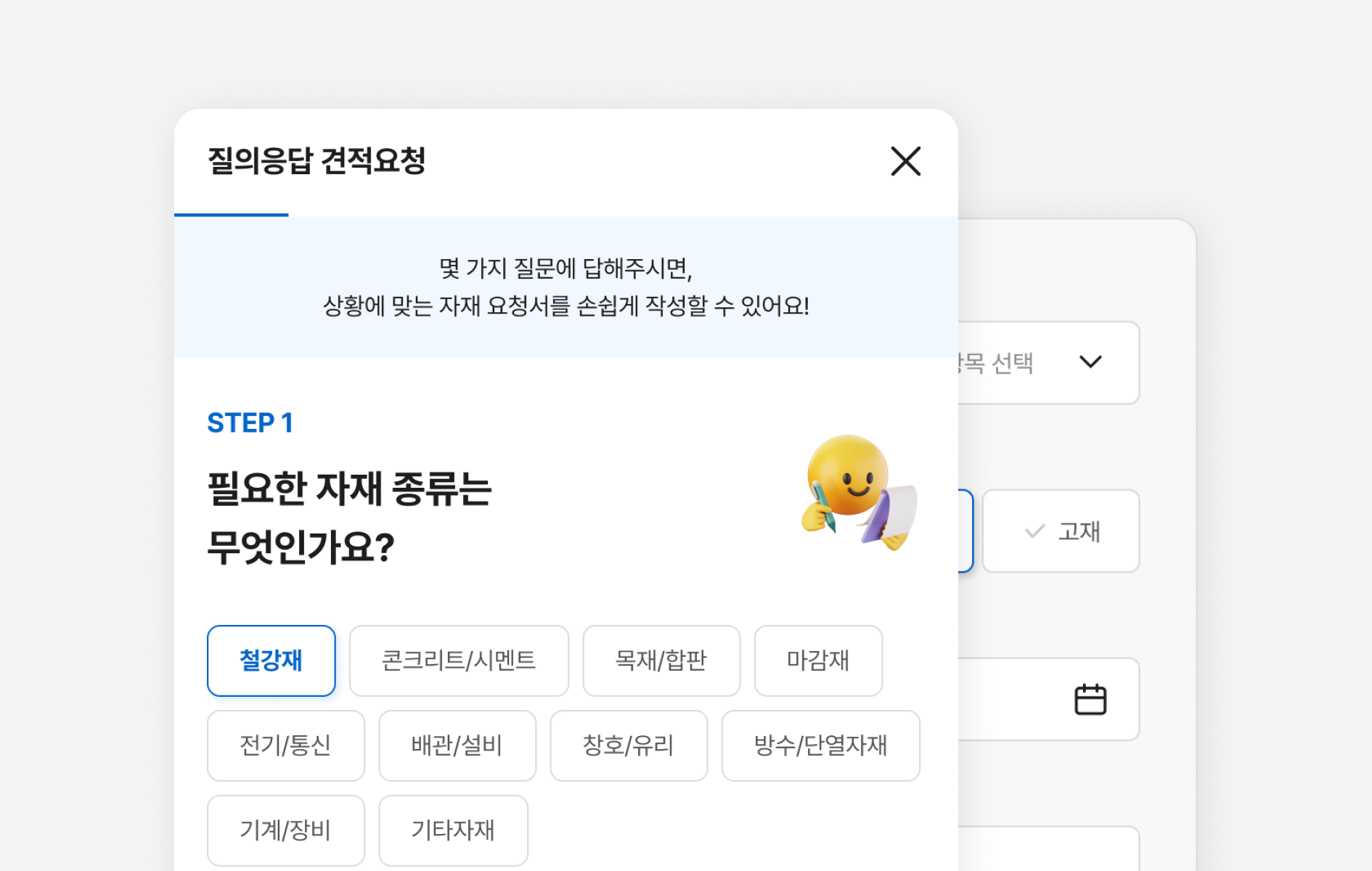Choose 배관/설비 material category
Screen dimensions: 1372x871
click(457, 745)
